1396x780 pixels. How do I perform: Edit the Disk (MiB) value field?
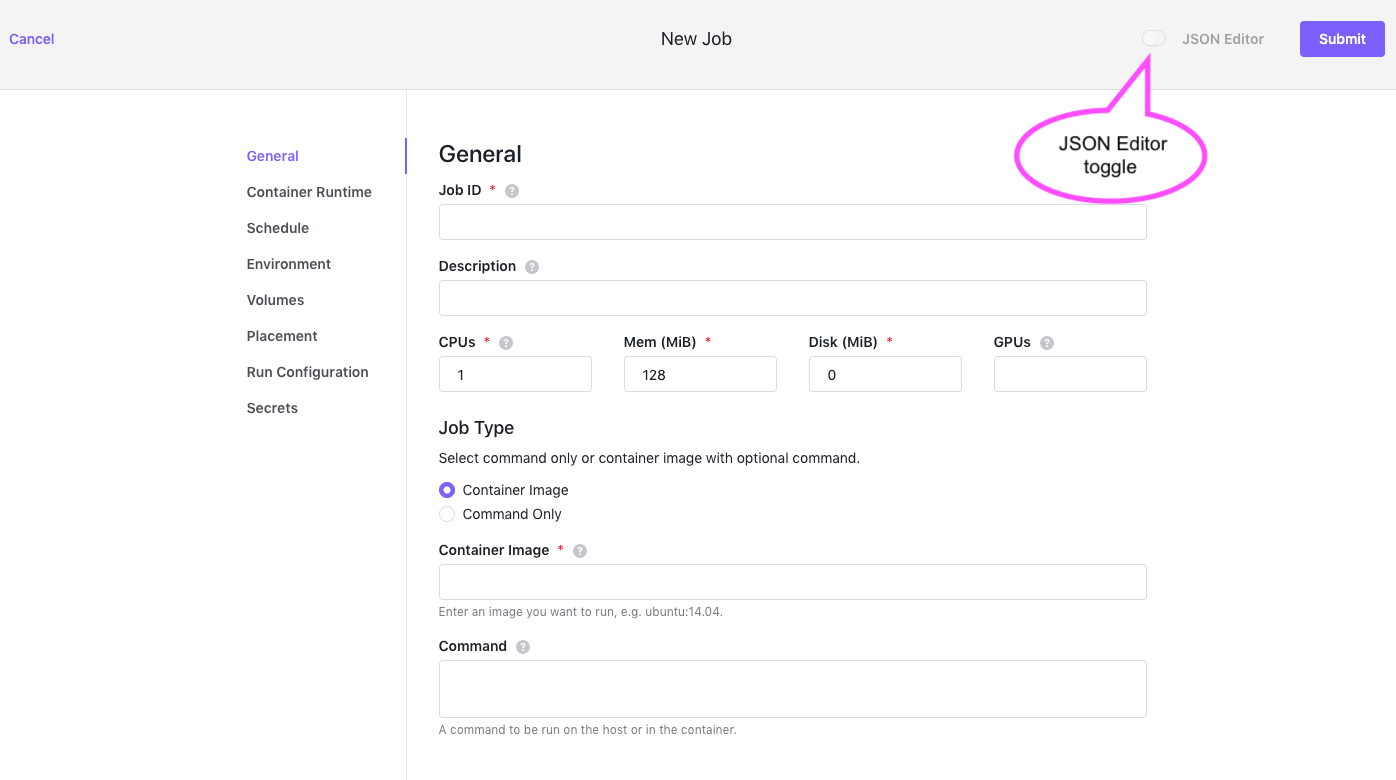click(885, 374)
